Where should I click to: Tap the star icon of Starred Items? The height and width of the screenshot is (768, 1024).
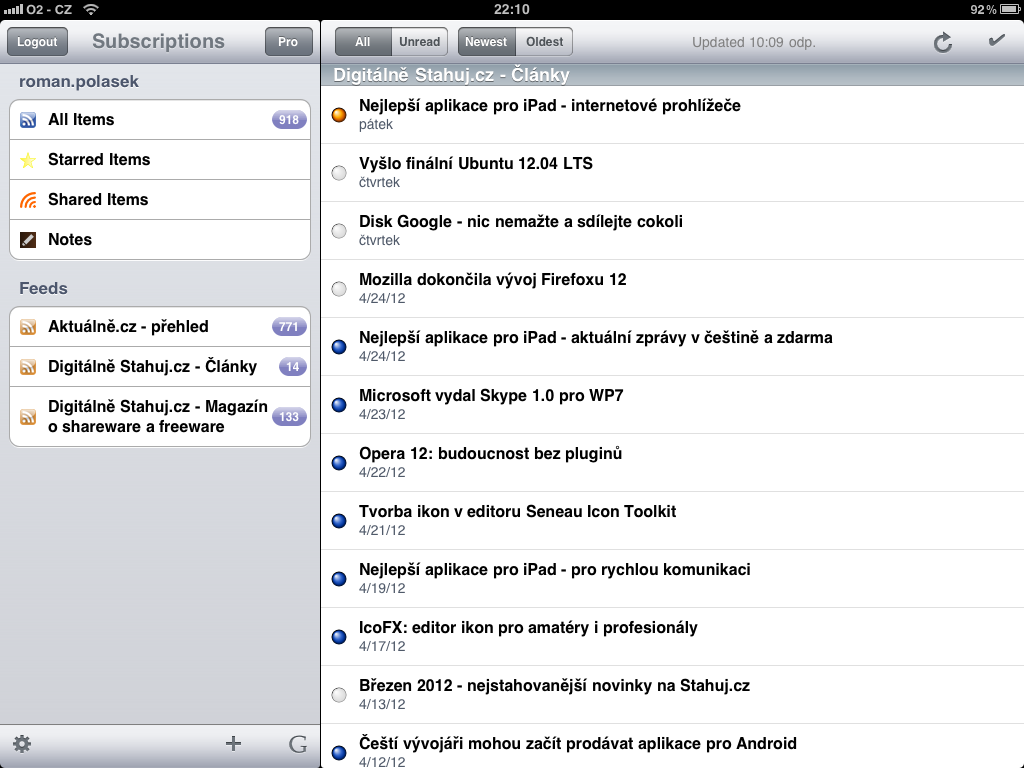pos(28,160)
